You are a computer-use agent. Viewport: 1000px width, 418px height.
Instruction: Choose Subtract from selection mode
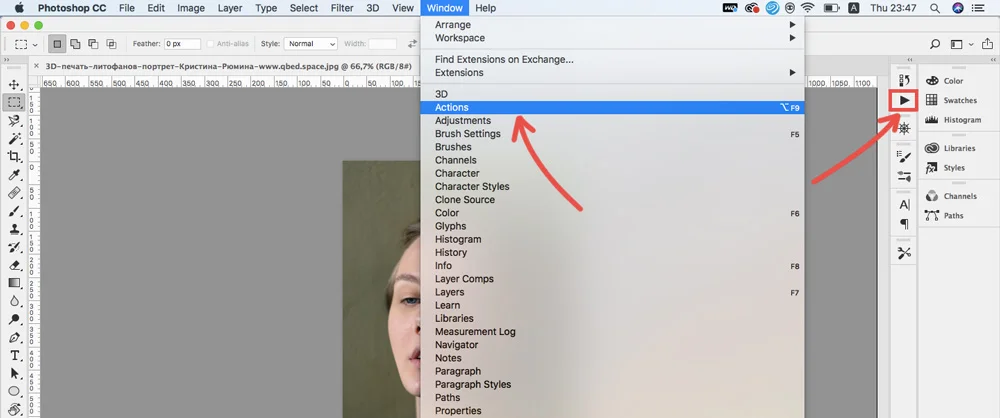point(93,44)
